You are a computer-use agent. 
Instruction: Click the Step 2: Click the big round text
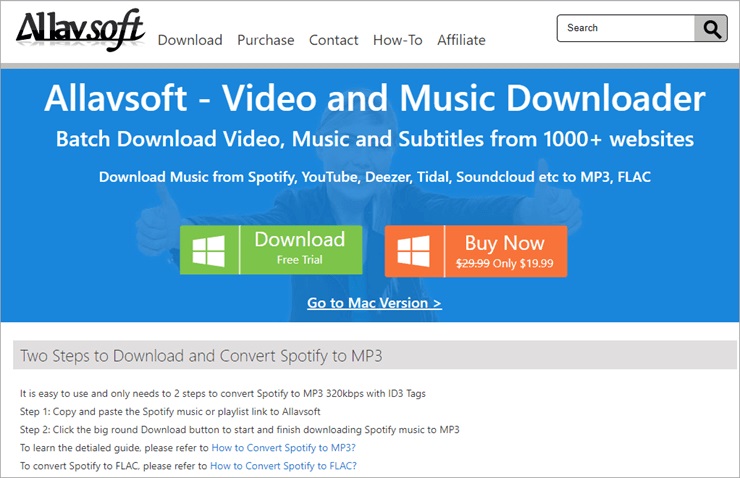pyautogui.click(x=239, y=430)
